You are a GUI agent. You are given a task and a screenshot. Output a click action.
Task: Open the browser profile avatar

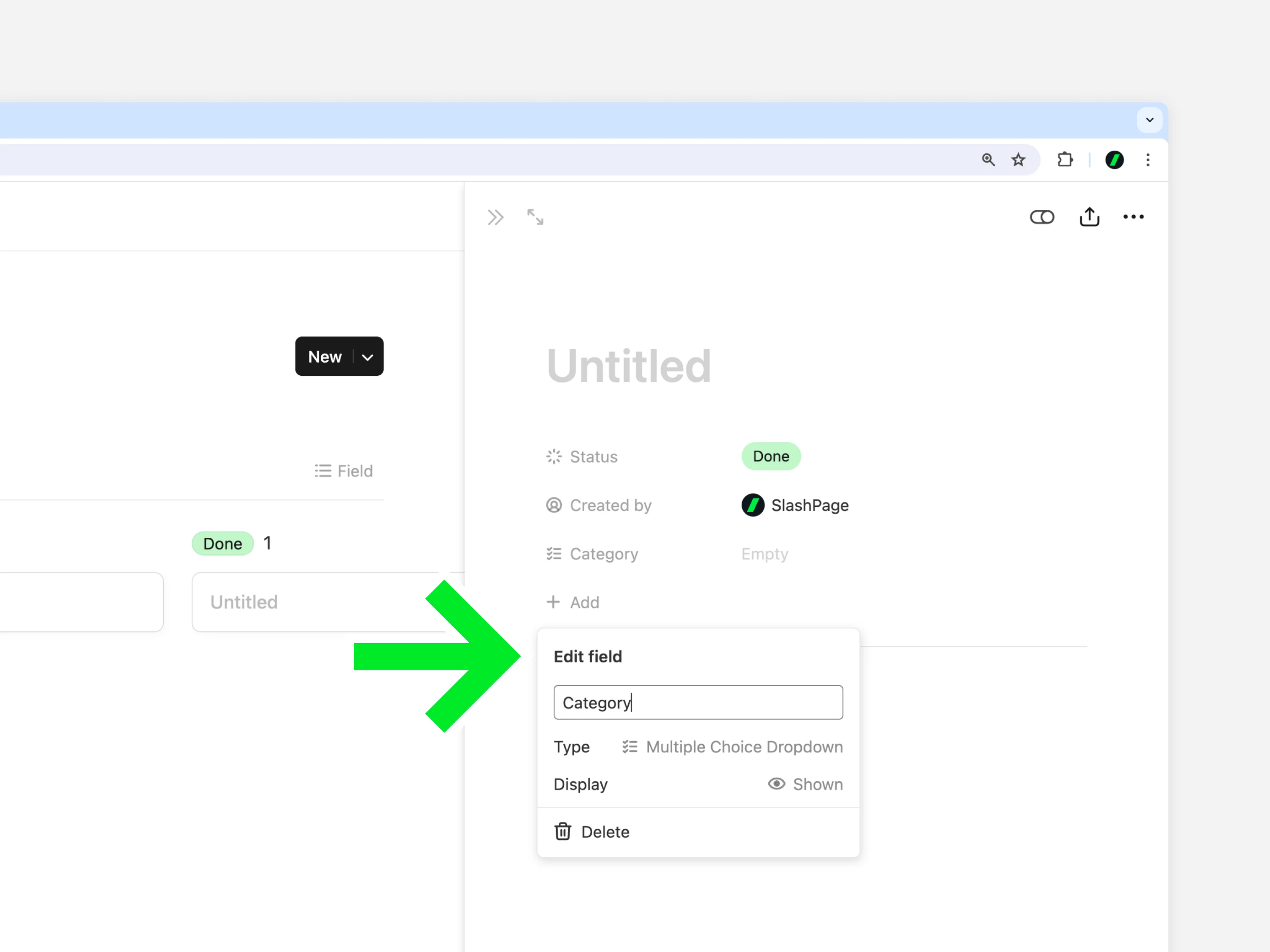(x=1114, y=160)
